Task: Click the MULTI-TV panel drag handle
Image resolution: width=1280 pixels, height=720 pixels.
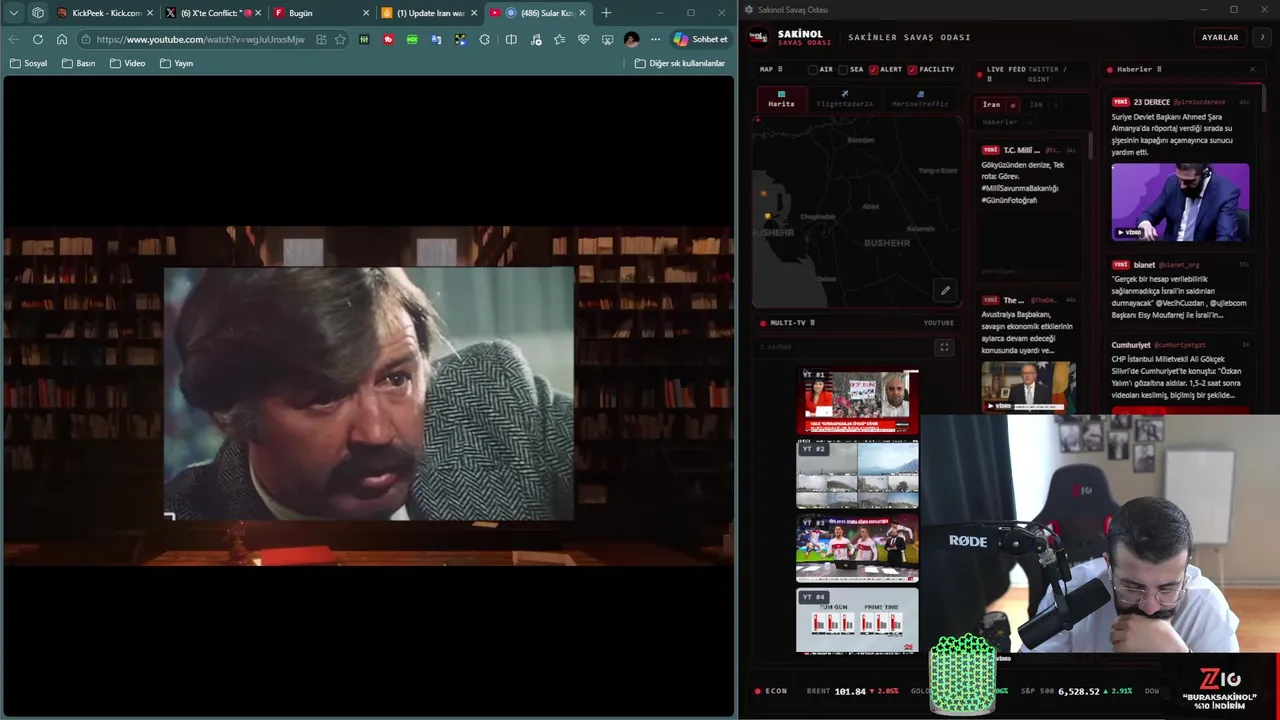Action: point(812,323)
